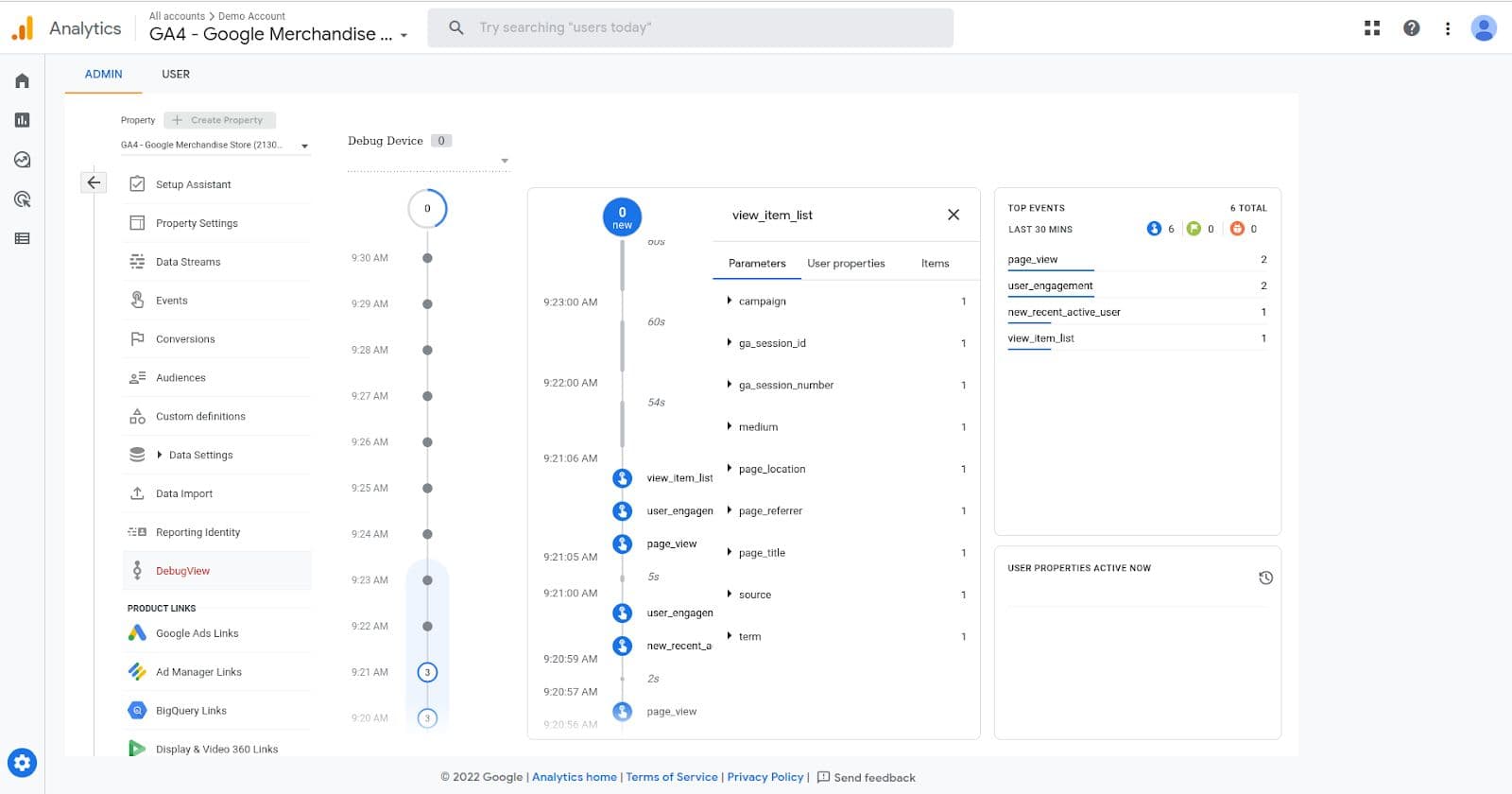Open the Configure table icon in sidebar
1512x794 pixels.
tap(22, 238)
